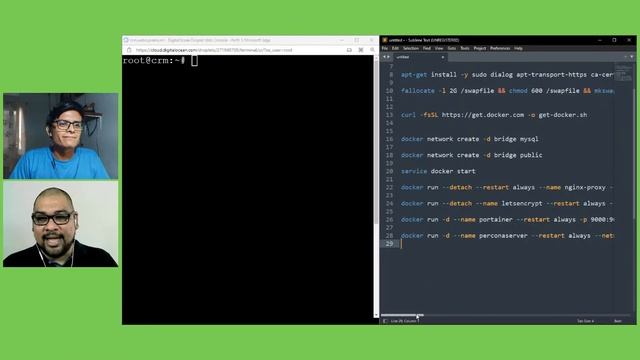Click line number 29 in the gutter
The image size is (640, 360).
coord(389,244)
